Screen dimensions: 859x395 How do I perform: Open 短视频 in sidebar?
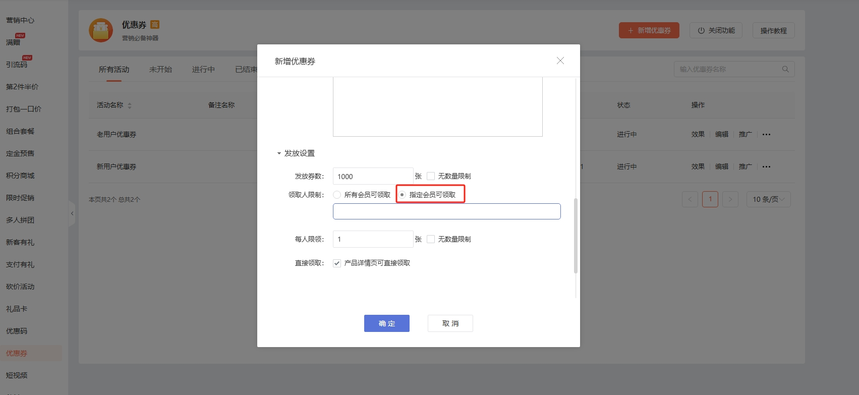pyautogui.click(x=16, y=375)
